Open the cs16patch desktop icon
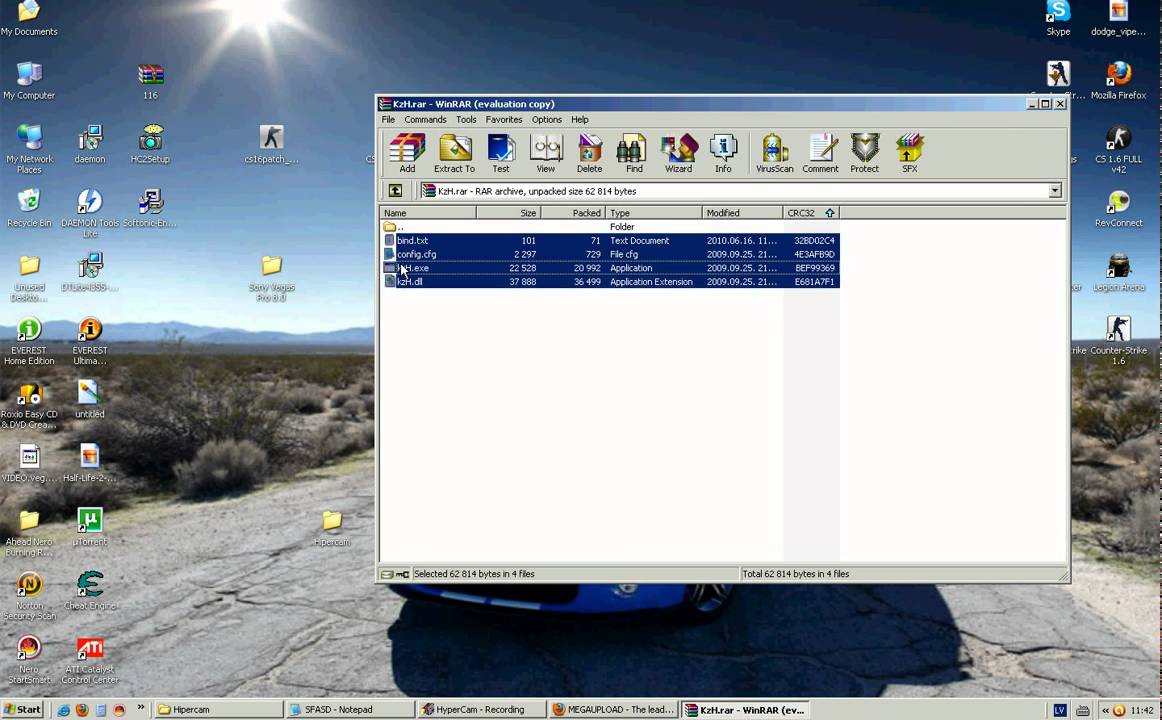 click(x=271, y=144)
